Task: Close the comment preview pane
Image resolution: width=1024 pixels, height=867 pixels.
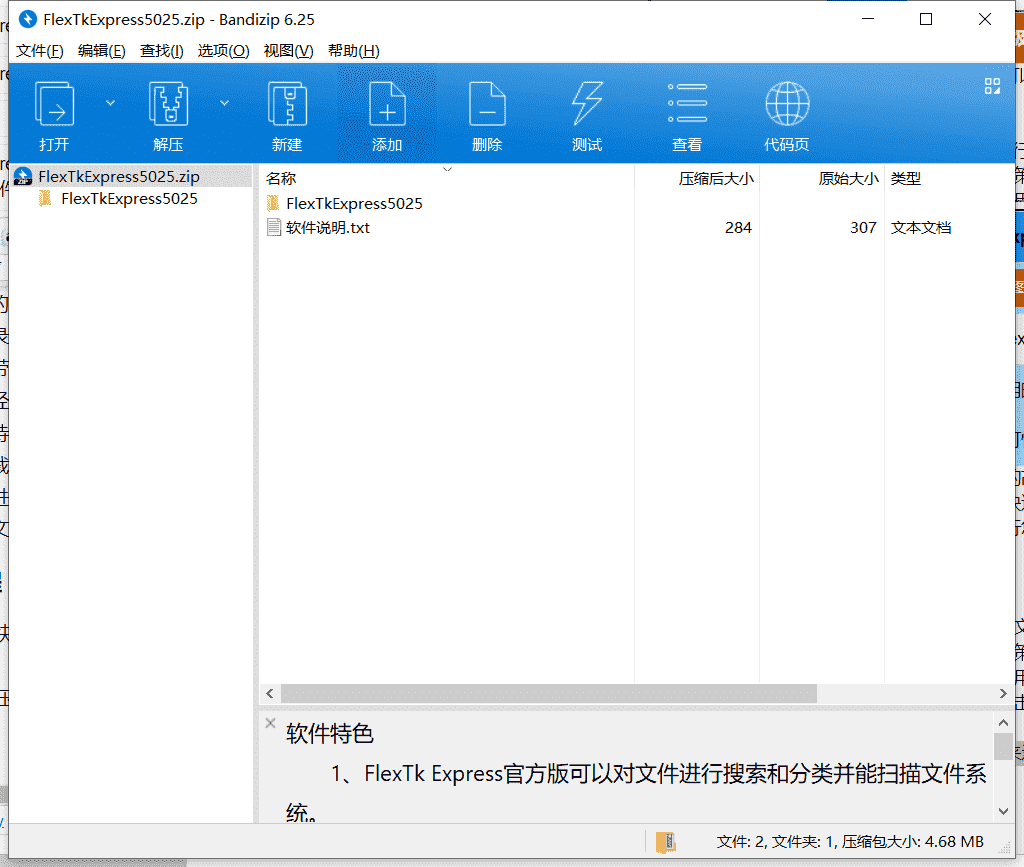Action: pos(270,723)
